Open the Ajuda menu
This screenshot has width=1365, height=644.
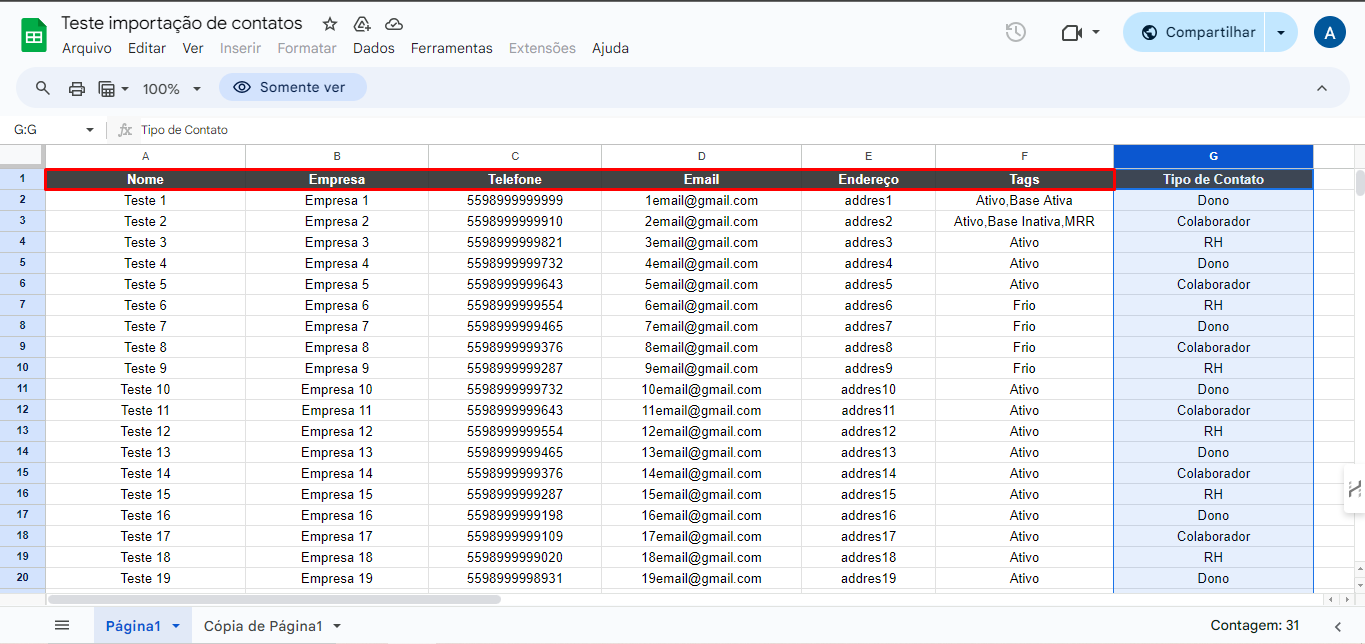click(610, 48)
